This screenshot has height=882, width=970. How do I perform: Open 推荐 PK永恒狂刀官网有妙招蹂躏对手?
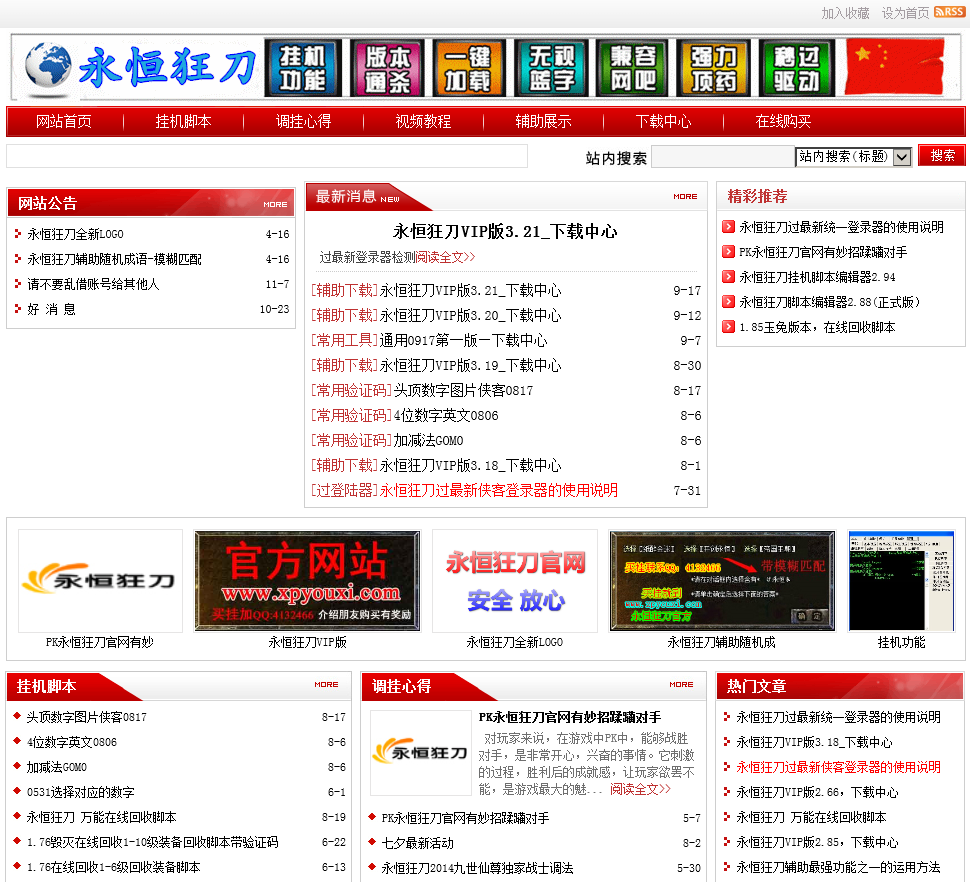[x=823, y=252]
